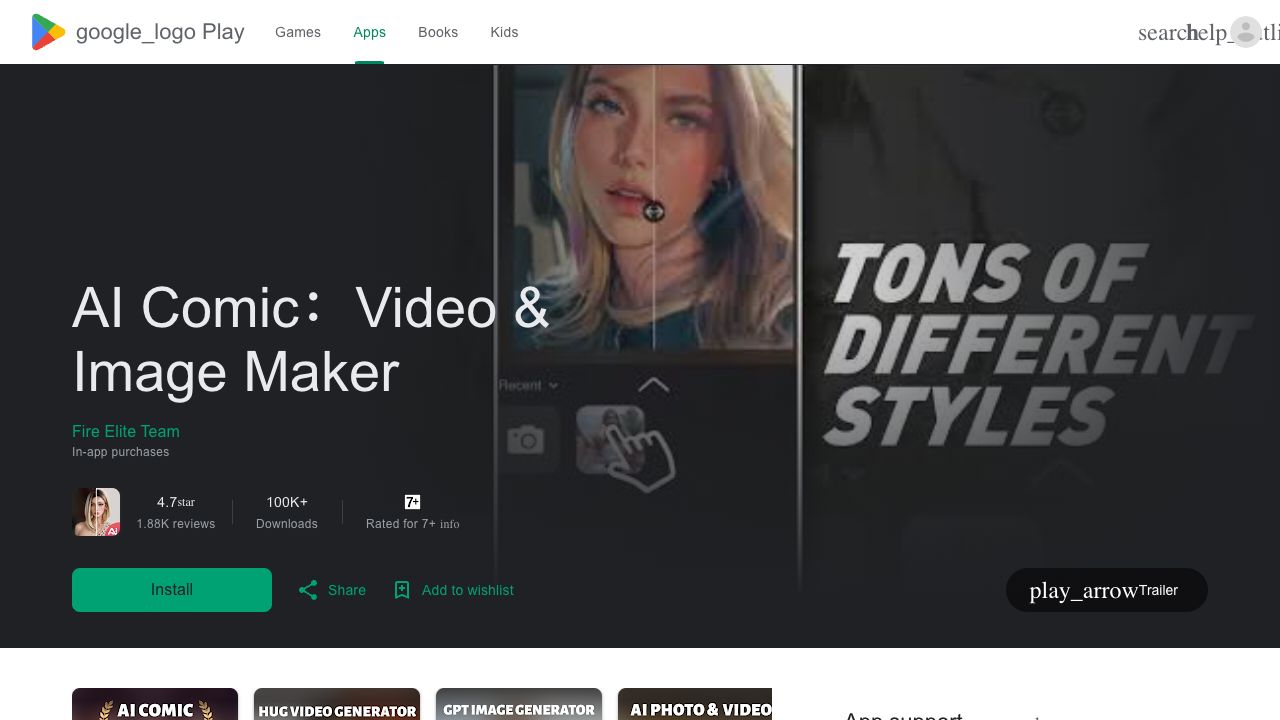This screenshot has width=1280, height=720.
Task: Click the Google Play logo
Action: pos(48,32)
